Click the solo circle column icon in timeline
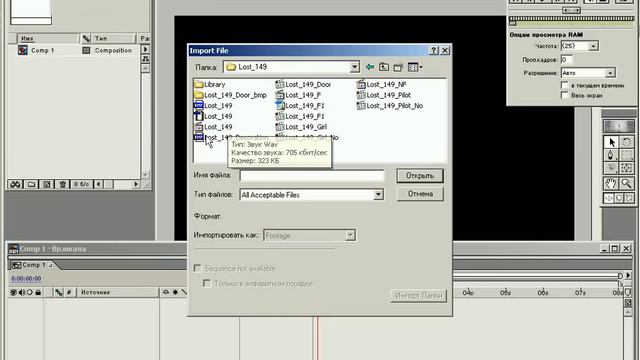The height and width of the screenshot is (360, 640). coord(29,292)
